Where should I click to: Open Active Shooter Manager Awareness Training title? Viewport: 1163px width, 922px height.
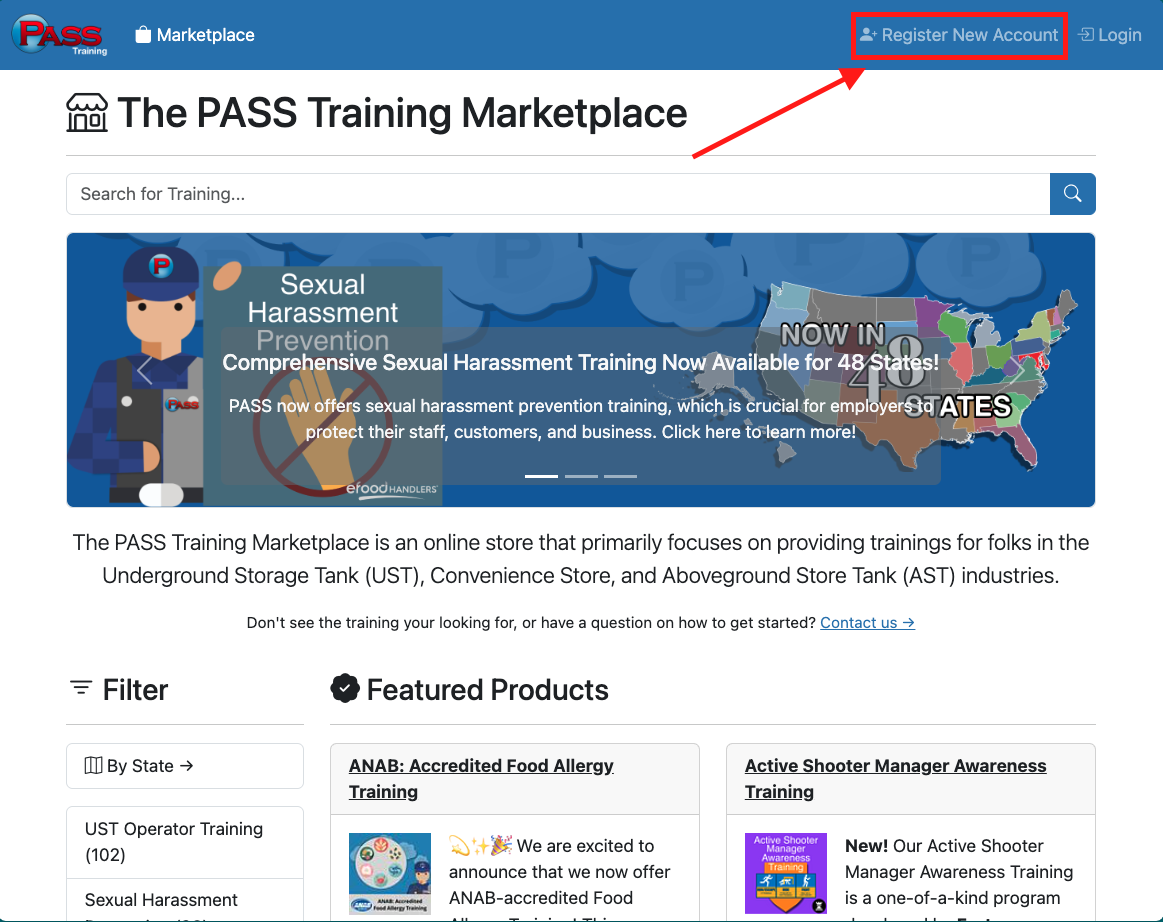[x=895, y=778]
